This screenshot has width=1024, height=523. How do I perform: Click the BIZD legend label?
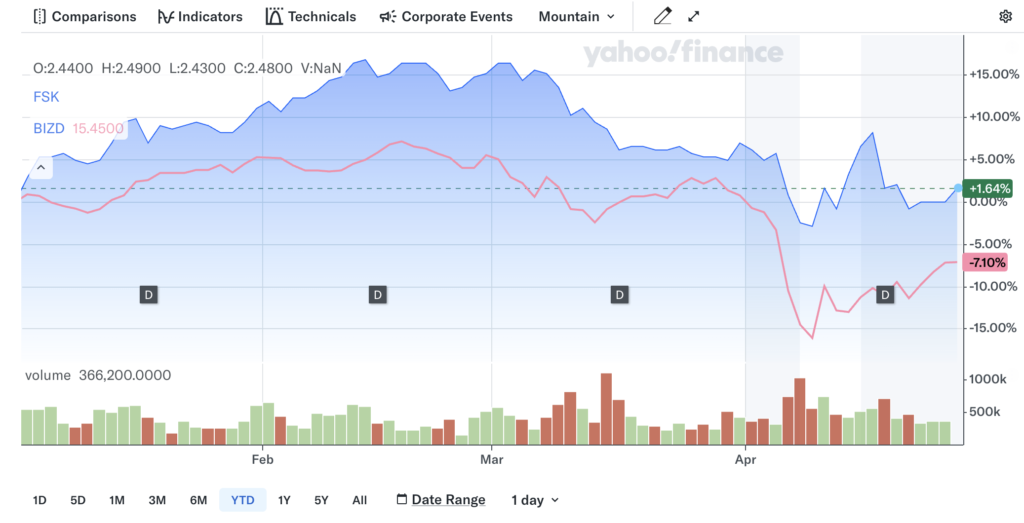pos(49,129)
